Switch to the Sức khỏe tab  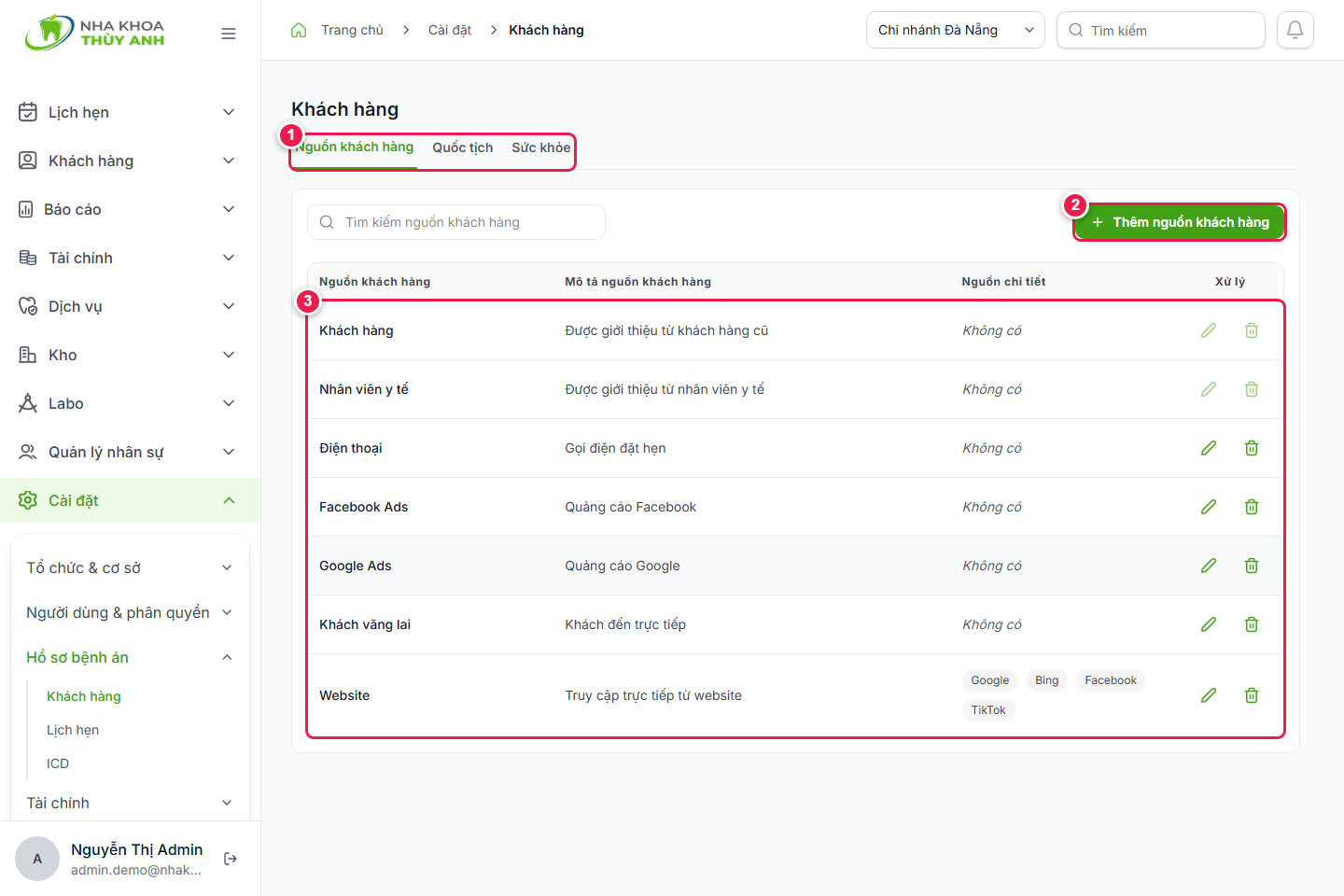click(x=541, y=147)
